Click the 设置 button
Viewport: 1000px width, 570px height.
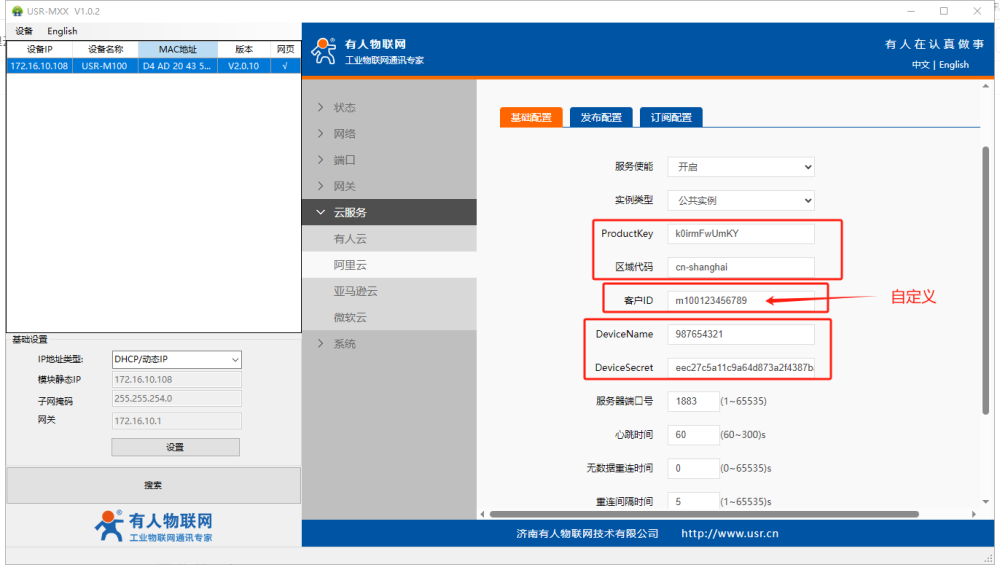(175, 447)
